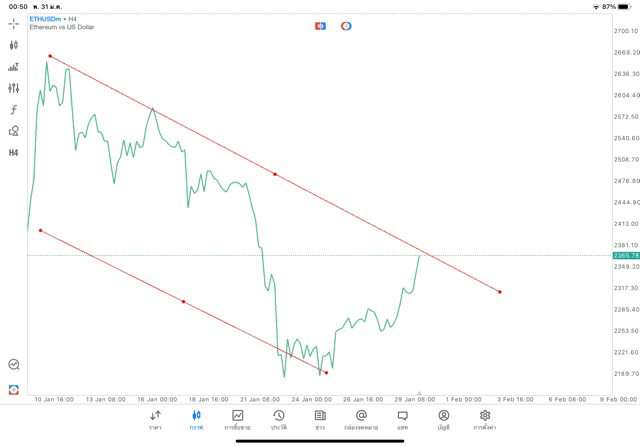The width and height of the screenshot is (640, 447).
Task: Open the chart settings sliders icon
Action: click(x=14, y=88)
